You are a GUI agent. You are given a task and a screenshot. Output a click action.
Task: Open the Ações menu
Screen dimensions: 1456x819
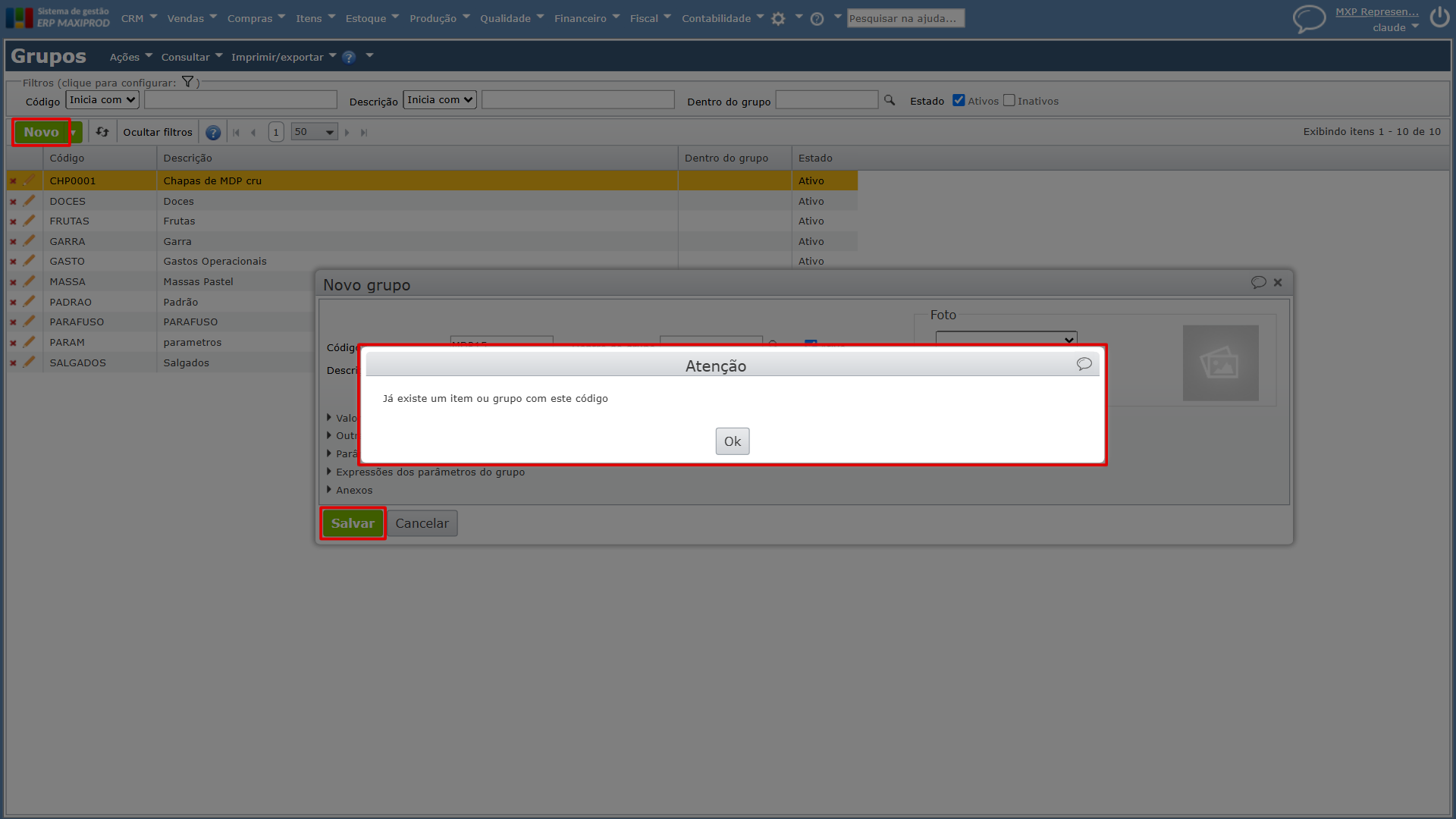pos(130,57)
